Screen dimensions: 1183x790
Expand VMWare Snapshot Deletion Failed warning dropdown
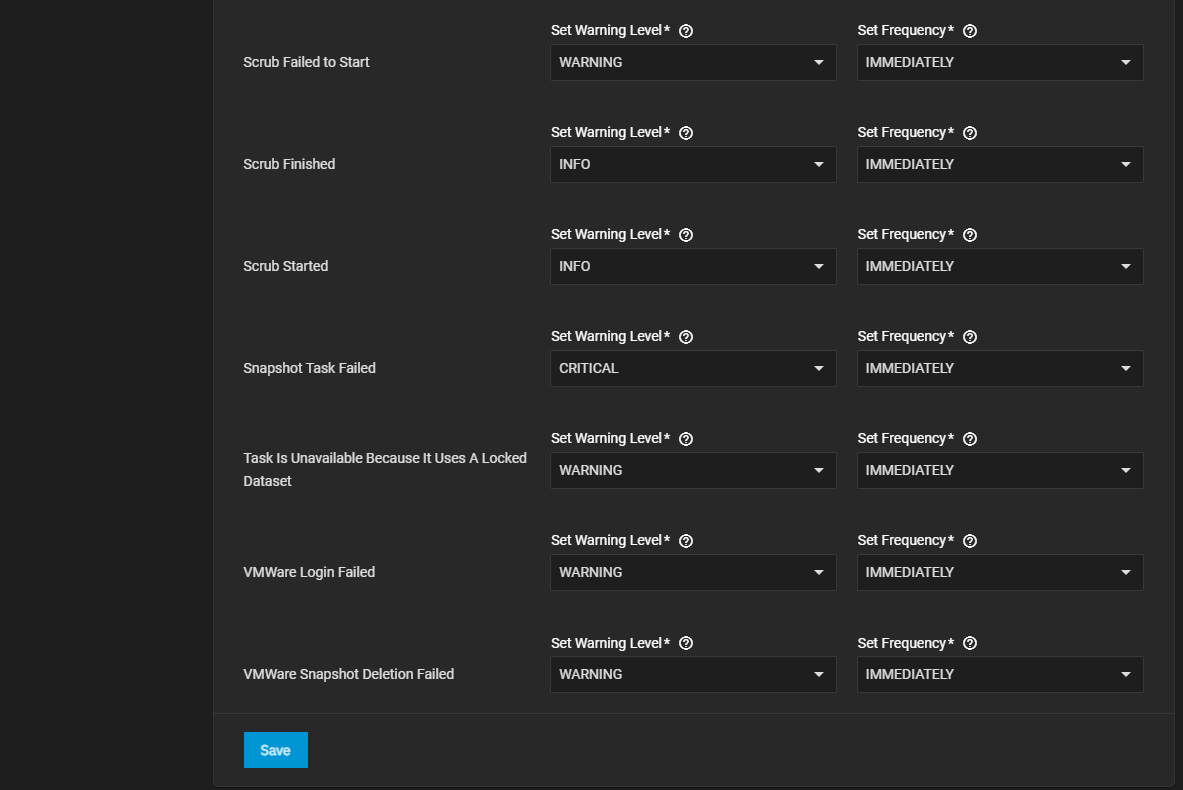click(x=693, y=674)
